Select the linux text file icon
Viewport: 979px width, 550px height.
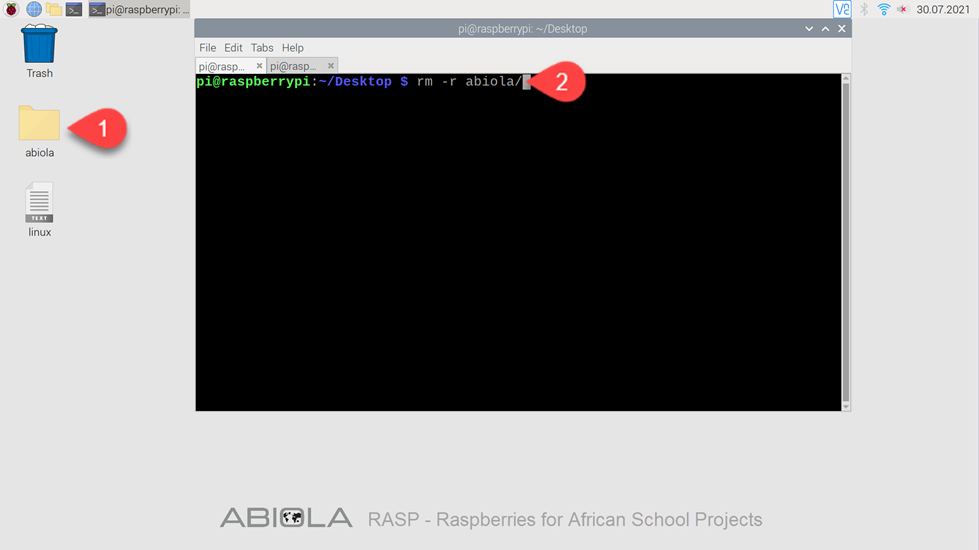tap(39, 210)
